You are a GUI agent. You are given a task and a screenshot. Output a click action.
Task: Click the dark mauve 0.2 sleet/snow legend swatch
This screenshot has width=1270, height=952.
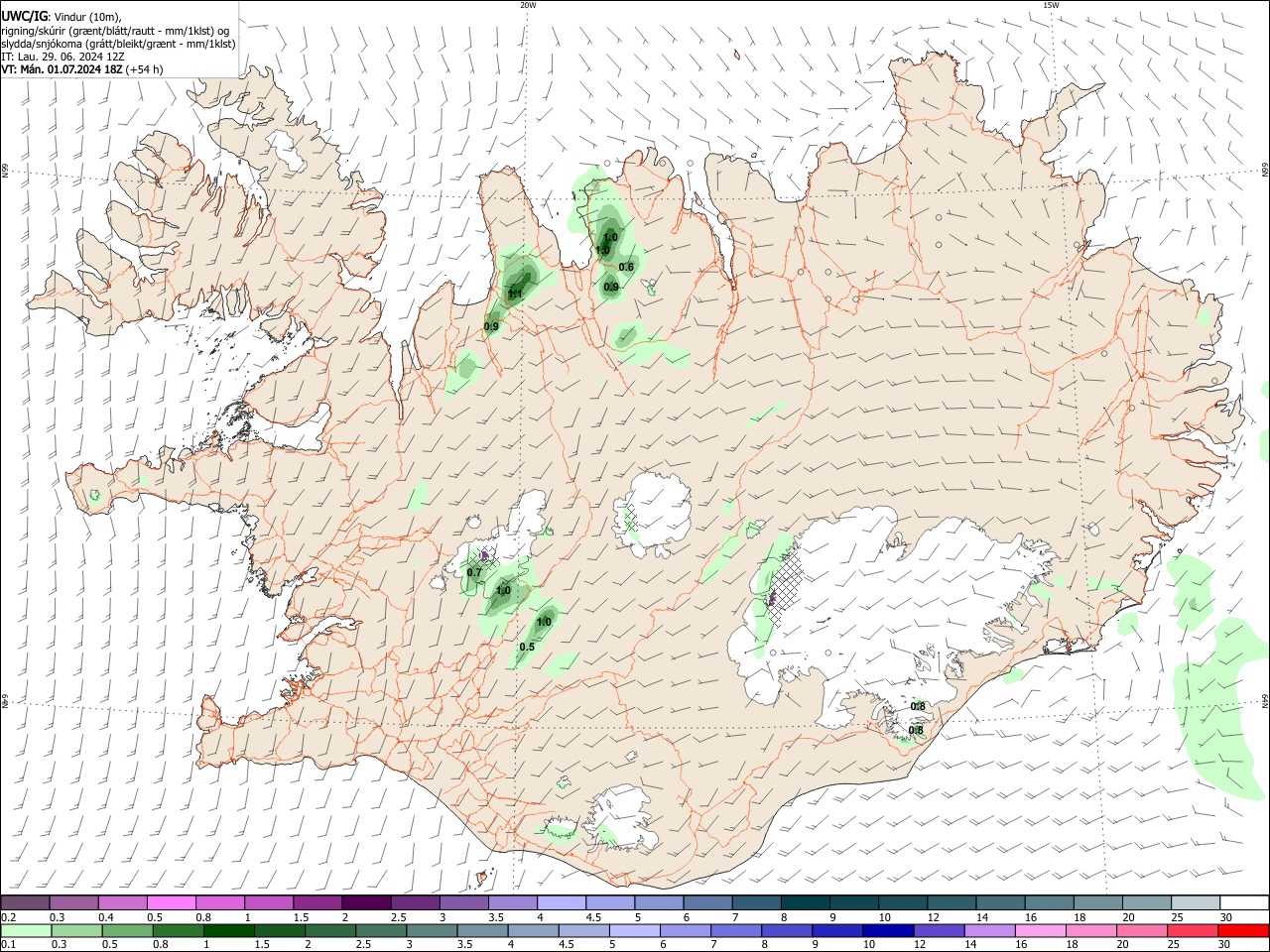pyautogui.click(x=25, y=903)
